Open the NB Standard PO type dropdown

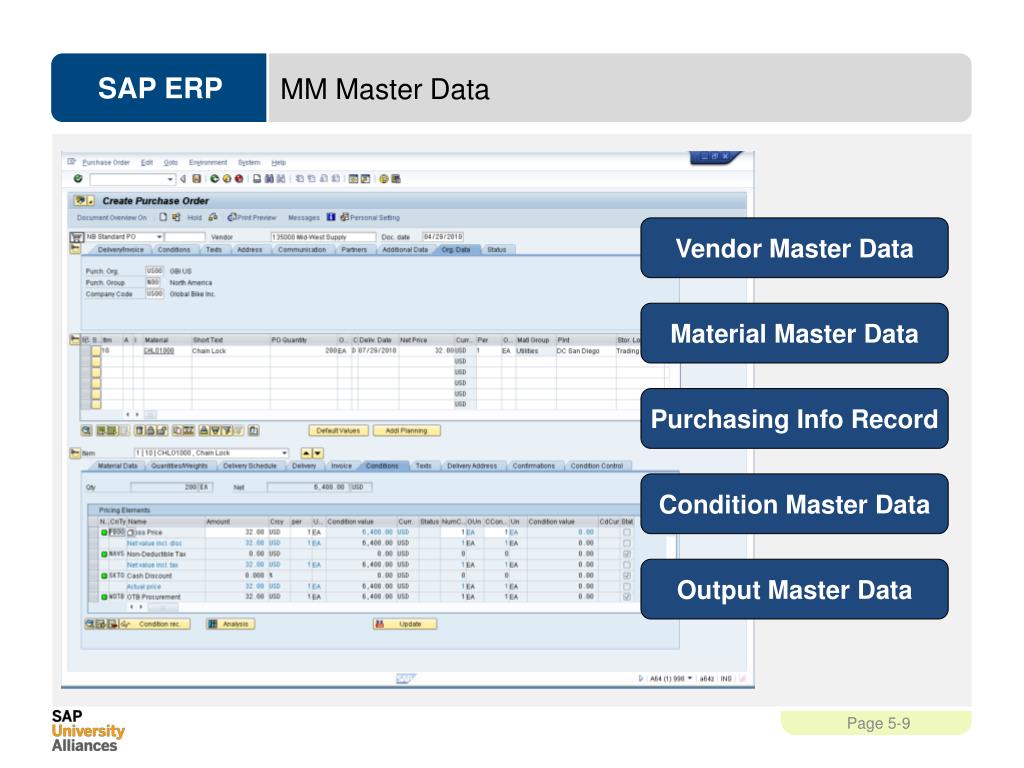(159, 236)
